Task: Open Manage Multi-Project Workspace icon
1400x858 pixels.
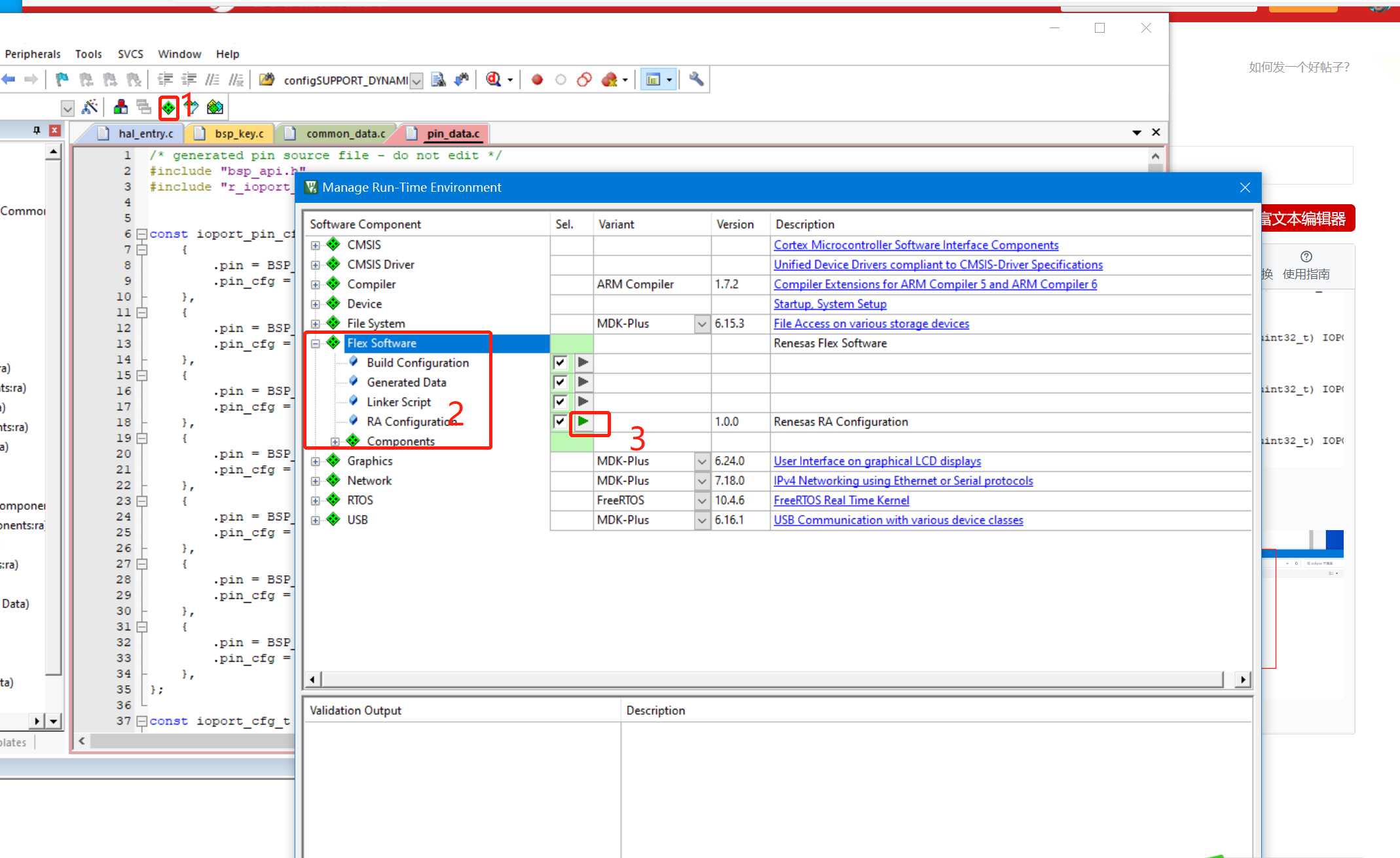Action: pyautogui.click(x=143, y=107)
